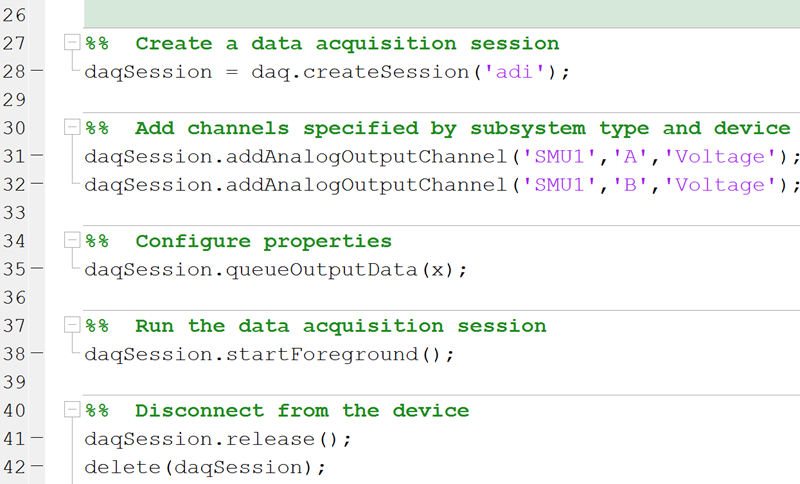Toggle breakpoint at line 35

[x=38, y=269]
